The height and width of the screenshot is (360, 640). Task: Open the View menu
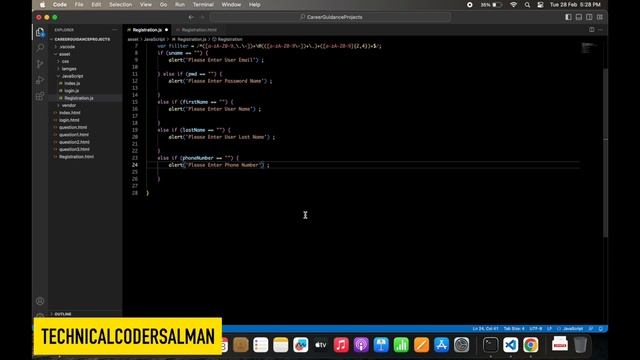click(146, 5)
